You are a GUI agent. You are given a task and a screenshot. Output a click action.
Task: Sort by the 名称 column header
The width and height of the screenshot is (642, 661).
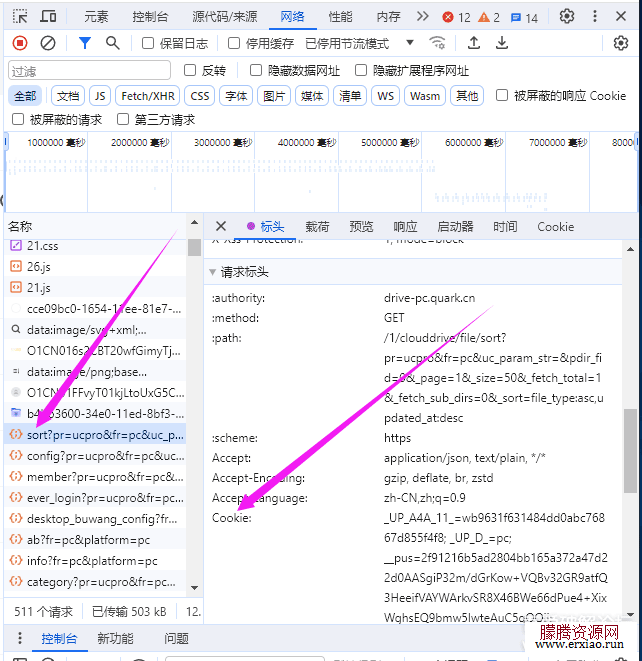tap(20, 226)
